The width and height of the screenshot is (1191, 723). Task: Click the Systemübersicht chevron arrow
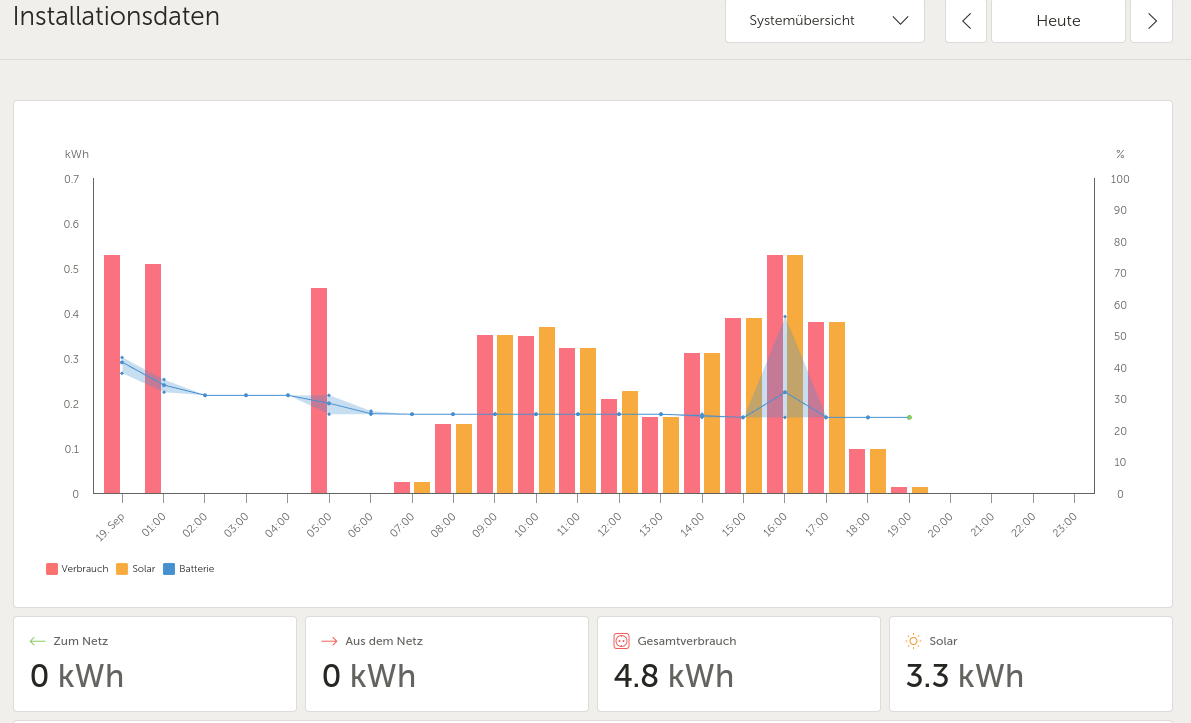coord(900,21)
